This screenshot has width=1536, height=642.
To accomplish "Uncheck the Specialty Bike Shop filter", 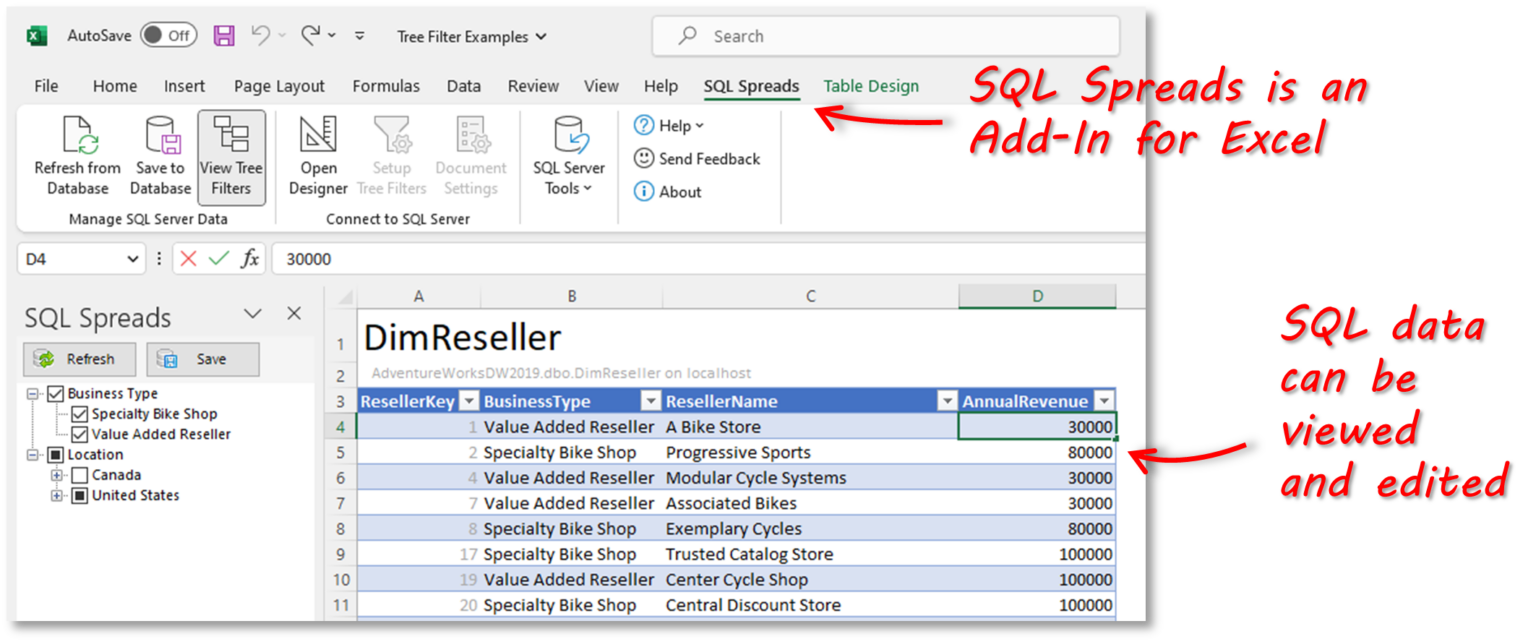I will tap(78, 413).
